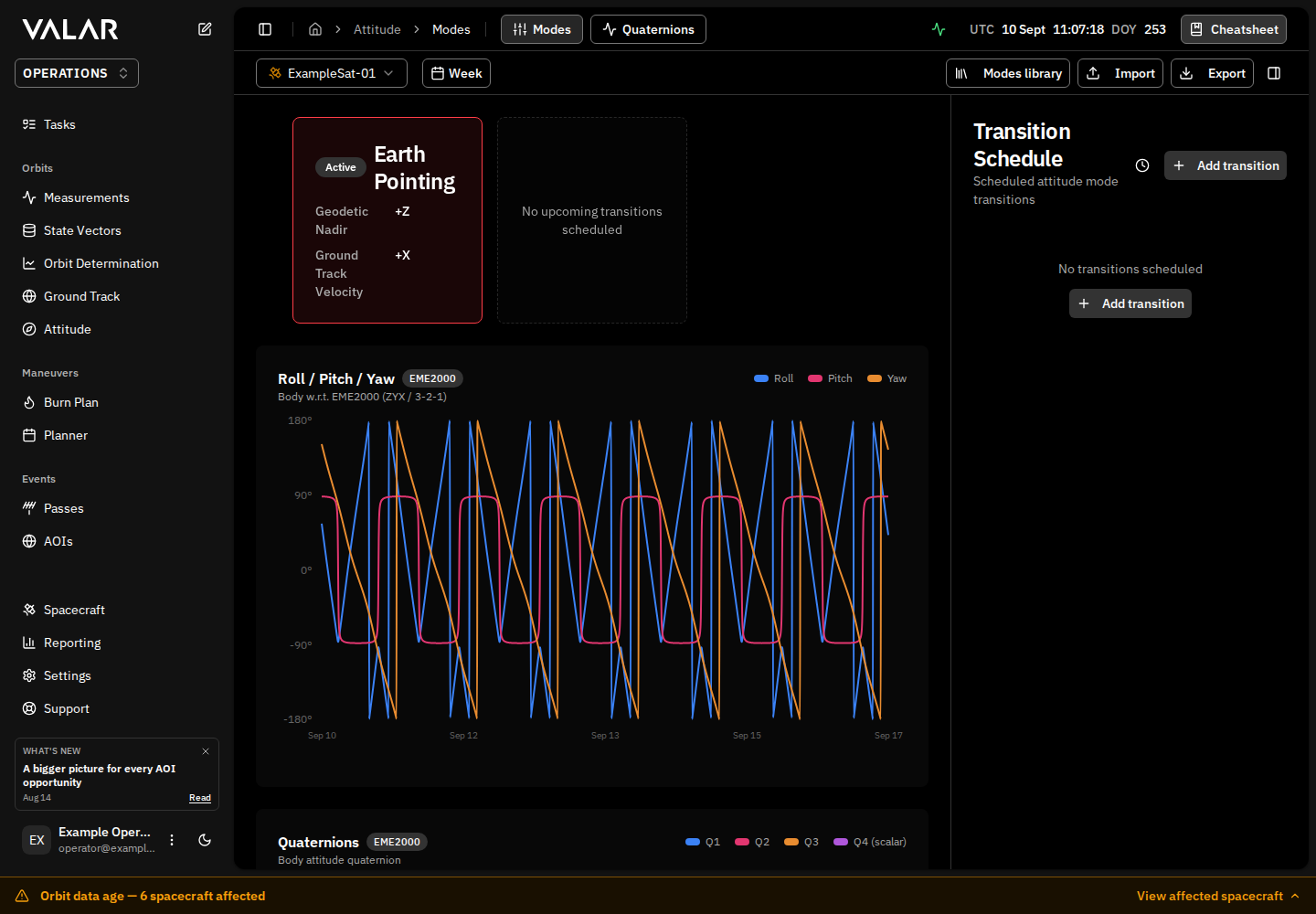The height and width of the screenshot is (914, 1316).
Task: Toggle Q4 (scalar) series in legend
Action: [x=870, y=842]
